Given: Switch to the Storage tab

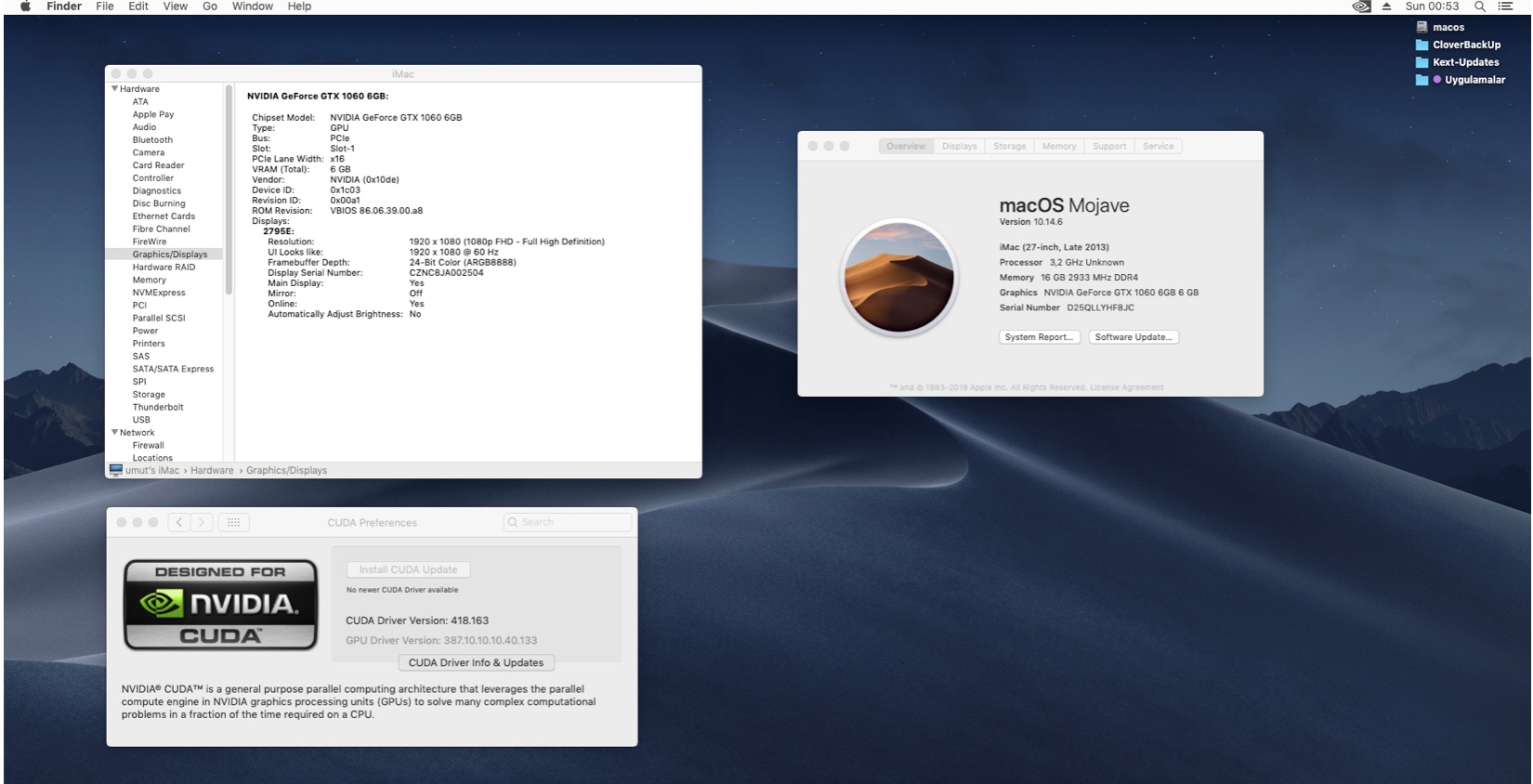Looking at the screenshot, I should 1009,146.
